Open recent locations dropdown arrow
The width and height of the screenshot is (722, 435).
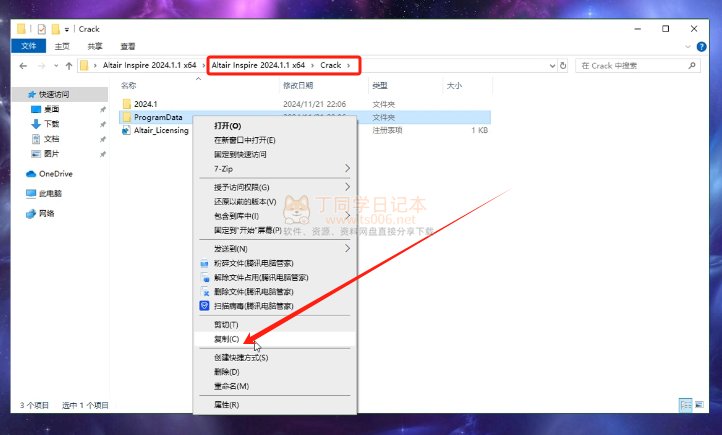pyautogui.click(x=56, y=66)
